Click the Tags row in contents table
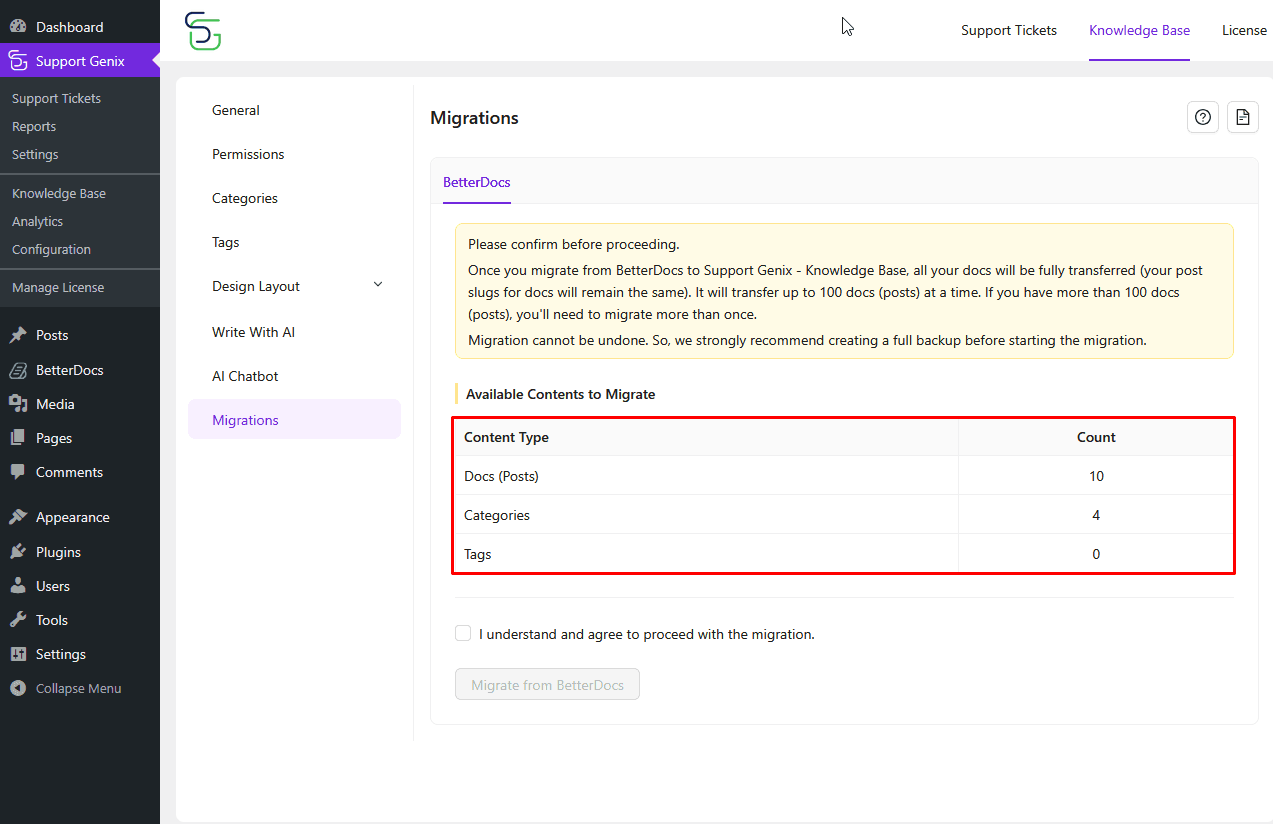Image resolution: width=1273 pixels, height=824 pixels. pyautogui.click(x=843, y=554)
